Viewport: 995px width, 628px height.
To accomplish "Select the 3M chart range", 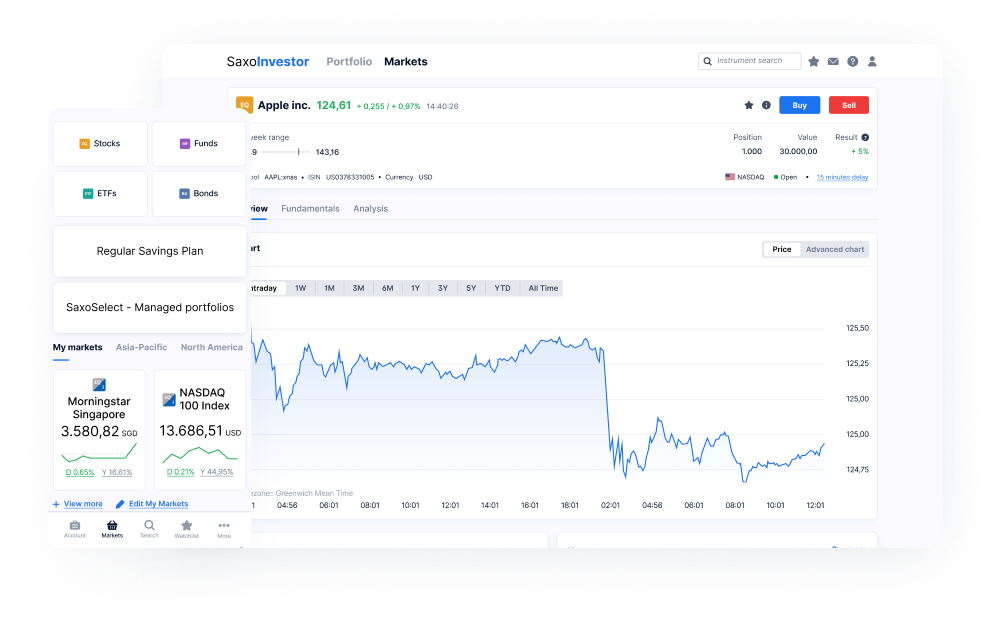I will (x=359, y=288).
